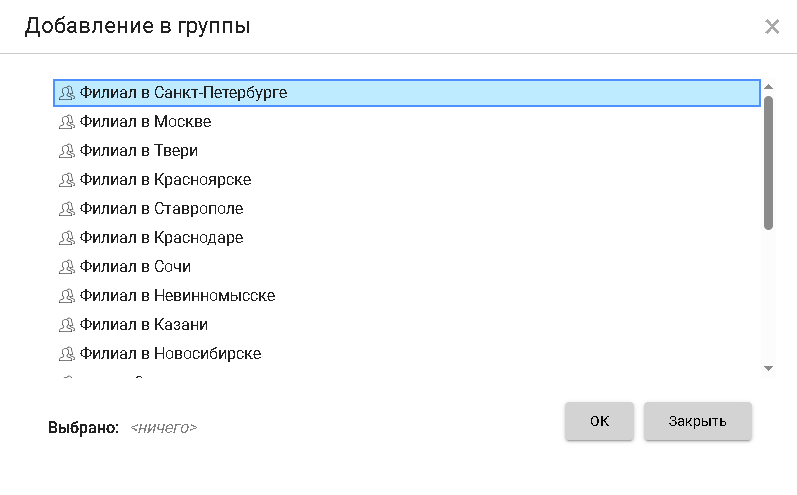Select the row Филиал в Казани

point(407,325)
